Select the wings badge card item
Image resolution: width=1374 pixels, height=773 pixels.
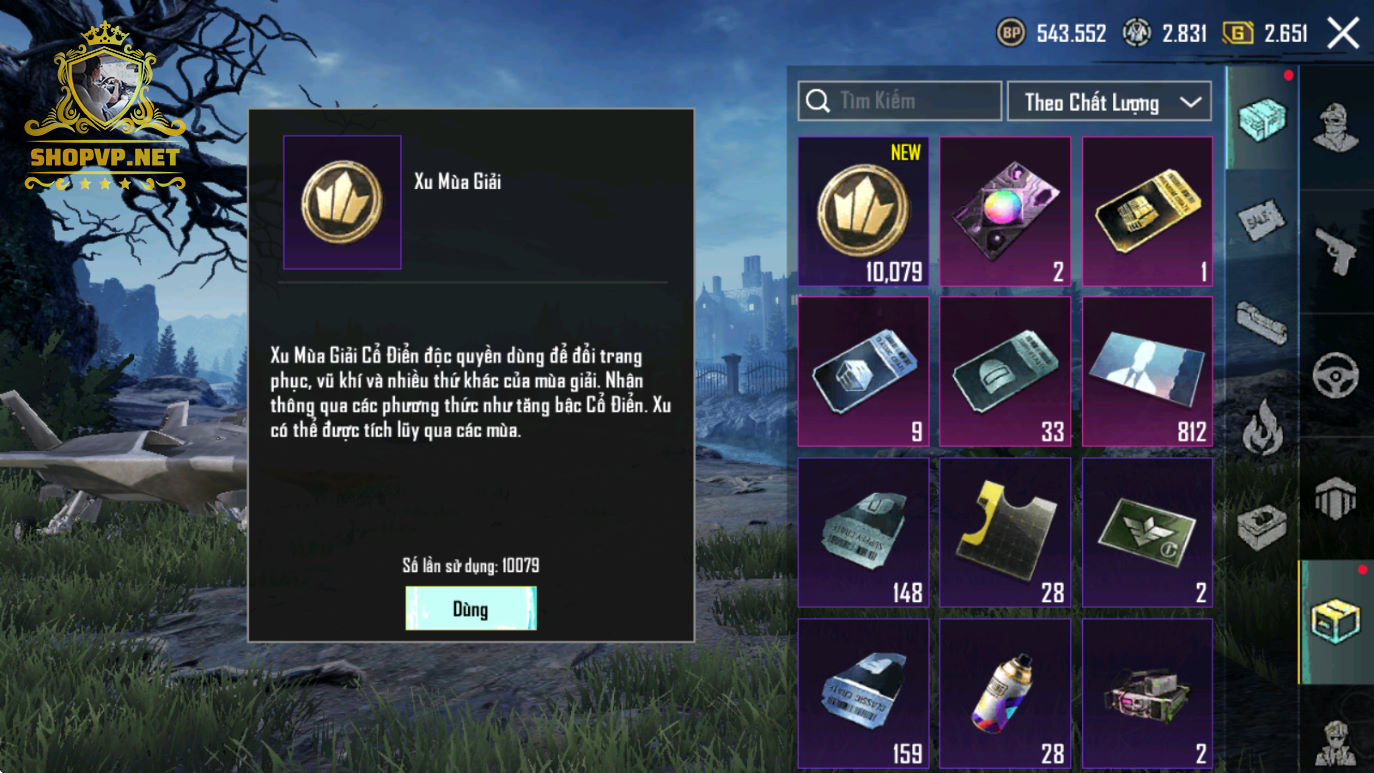(x=1147, y=533)
